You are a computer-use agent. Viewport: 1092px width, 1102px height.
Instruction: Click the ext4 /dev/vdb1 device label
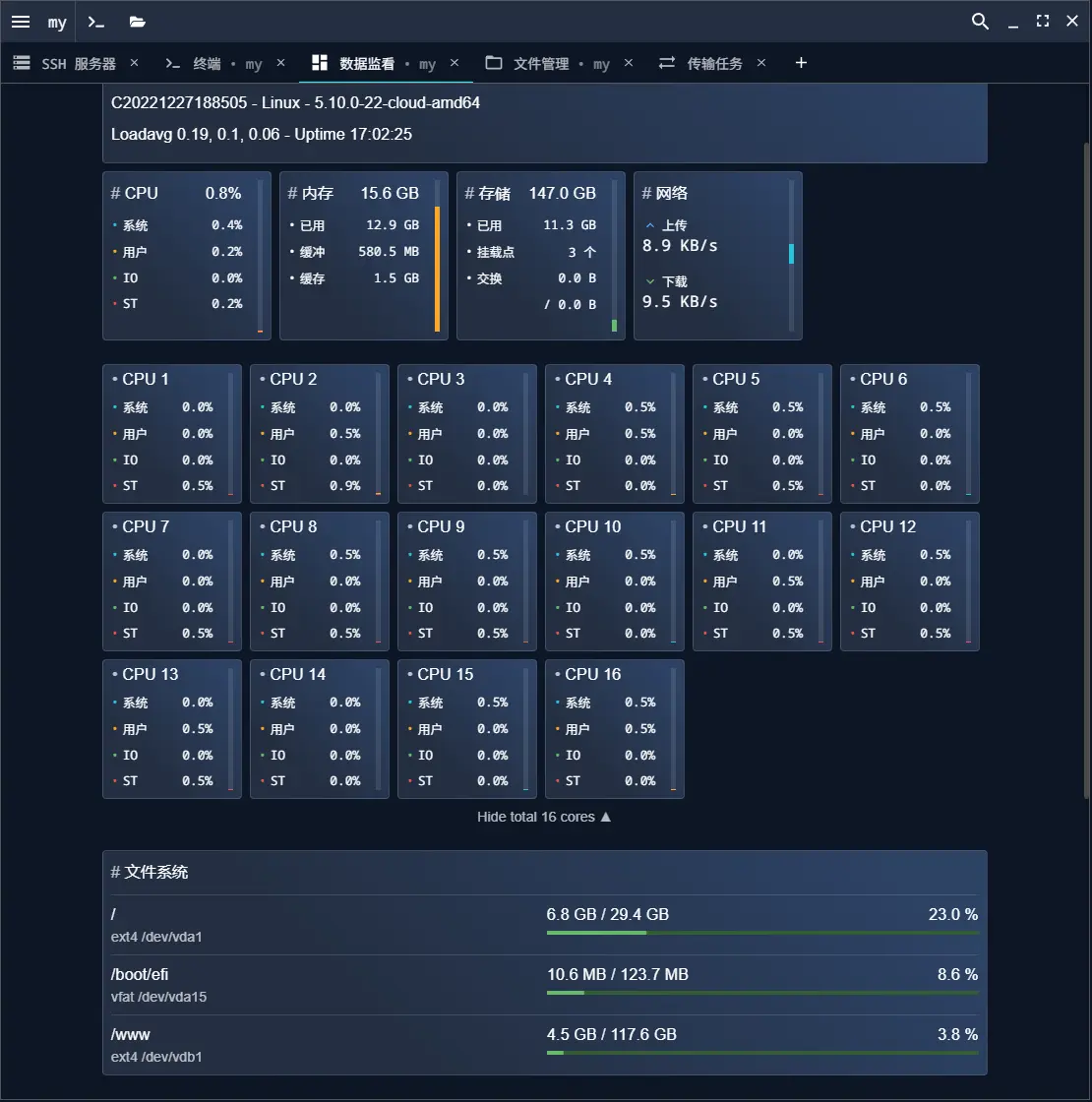pos(156,1057)
